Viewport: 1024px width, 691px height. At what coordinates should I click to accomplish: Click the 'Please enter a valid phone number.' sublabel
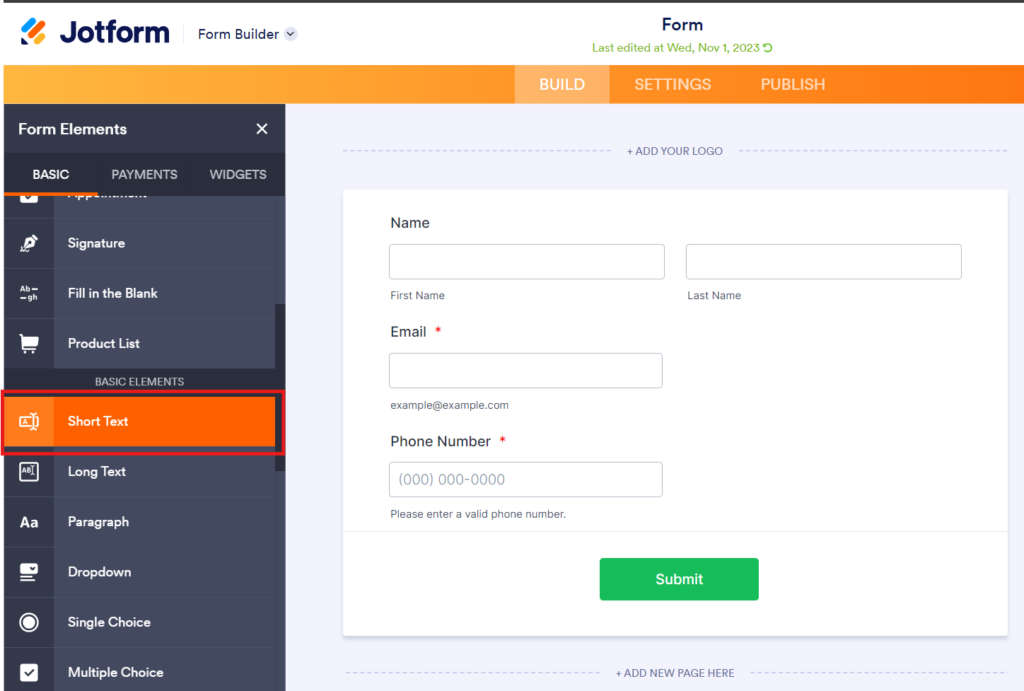click(478, 514)
